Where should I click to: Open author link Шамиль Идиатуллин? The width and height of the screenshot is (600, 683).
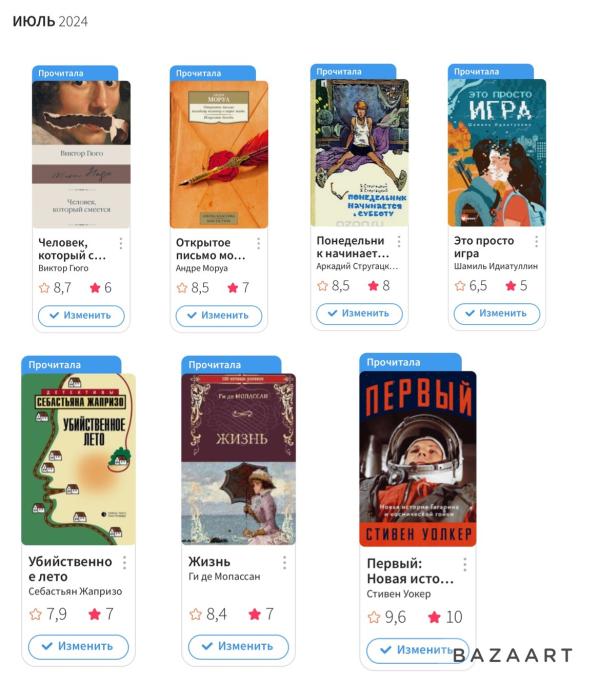click(496, 266)
